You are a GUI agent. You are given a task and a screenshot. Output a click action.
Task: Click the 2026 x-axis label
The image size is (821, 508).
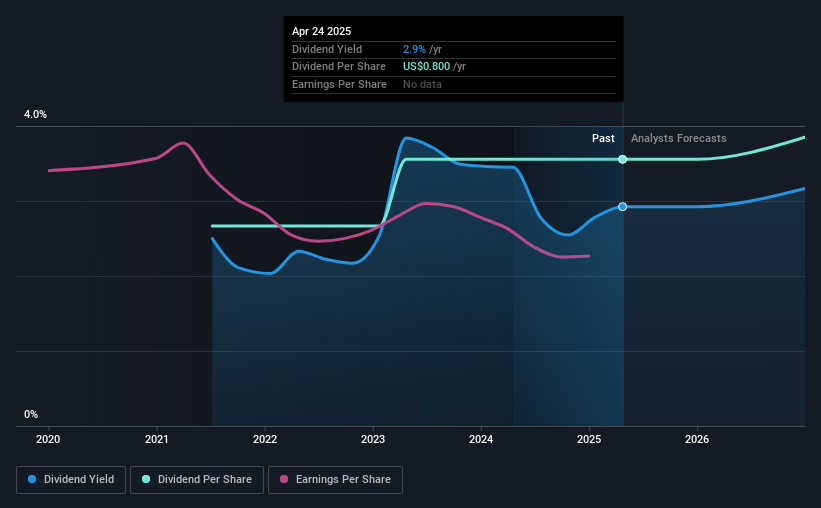pyautogui.click(x=697, y=439)
